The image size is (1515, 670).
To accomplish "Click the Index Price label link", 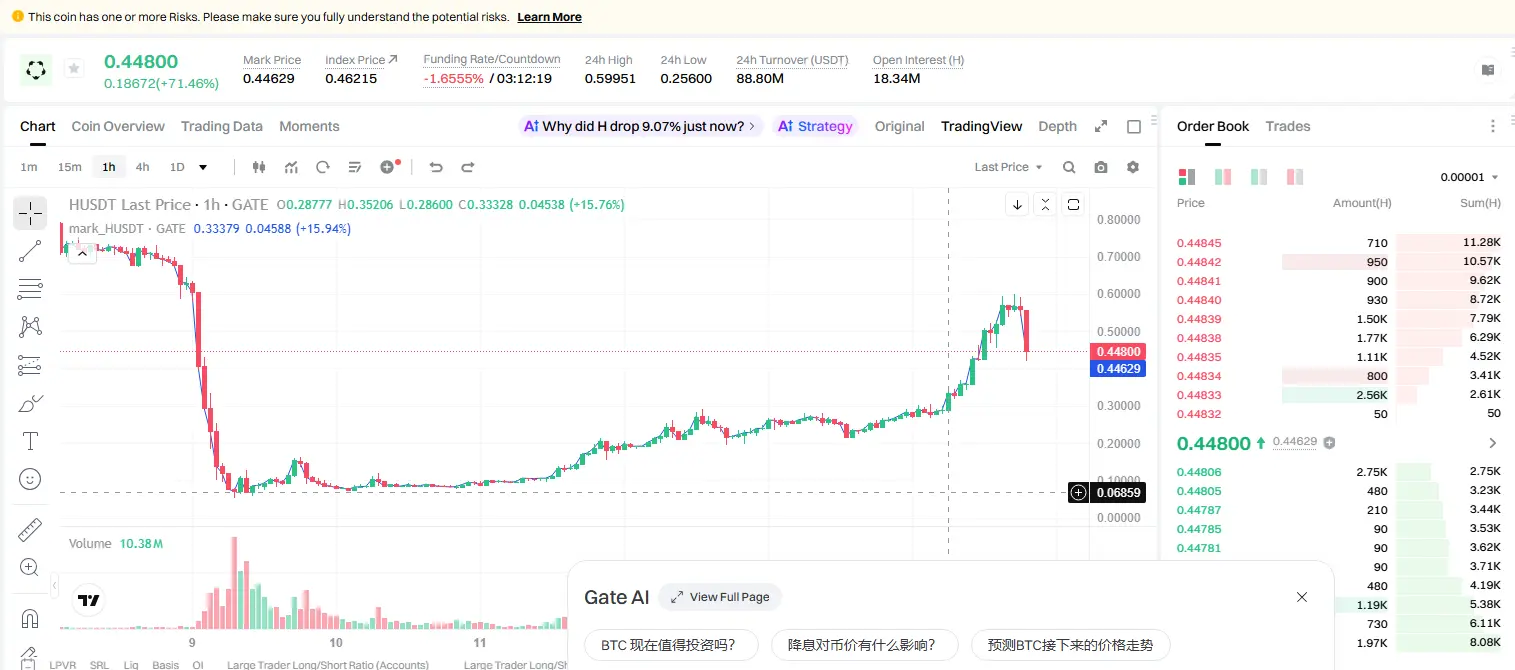I will click(x=361, y=60).
